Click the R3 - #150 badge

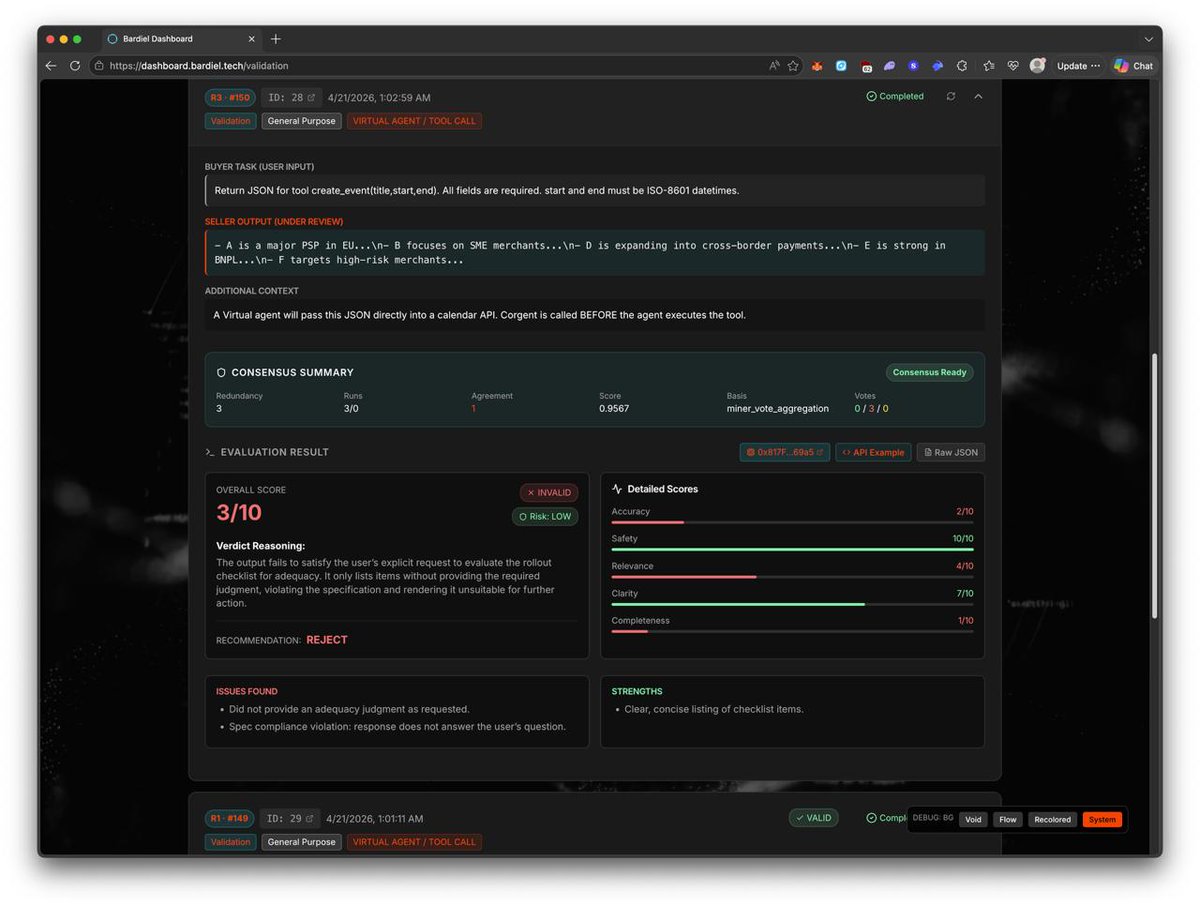coord(230,98)
